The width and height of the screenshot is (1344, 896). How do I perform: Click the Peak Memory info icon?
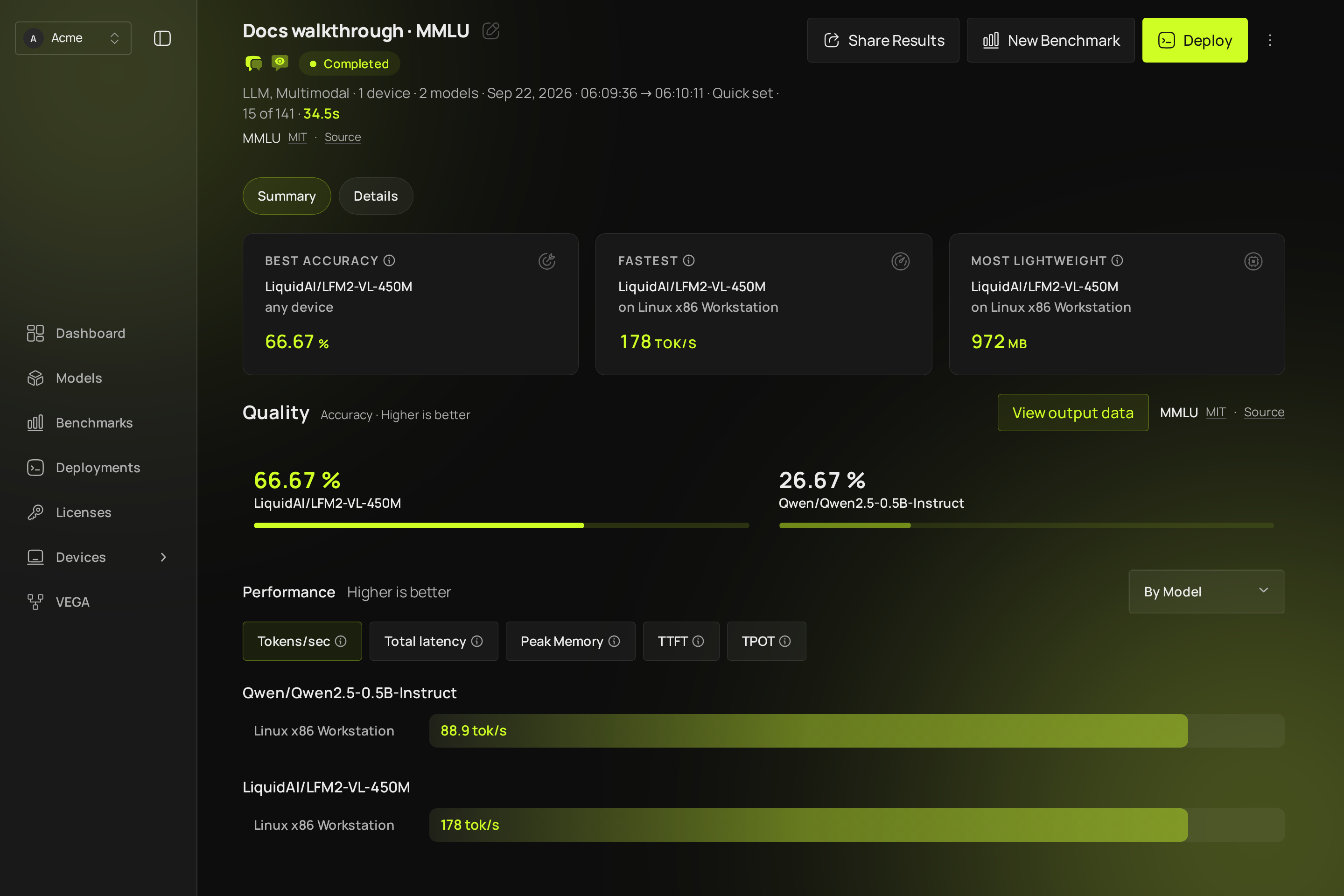point(614,641)
